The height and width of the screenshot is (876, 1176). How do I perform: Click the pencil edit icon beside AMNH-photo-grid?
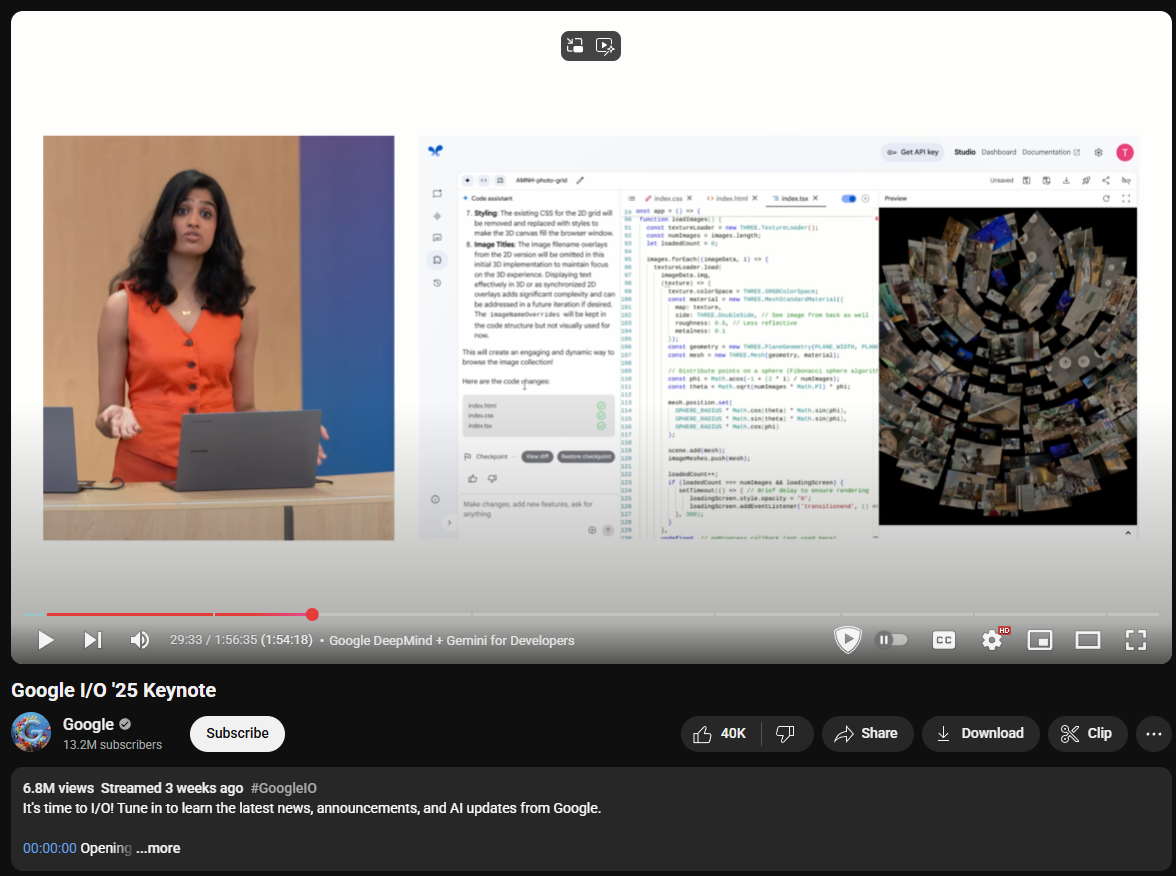tap(580, 180)
